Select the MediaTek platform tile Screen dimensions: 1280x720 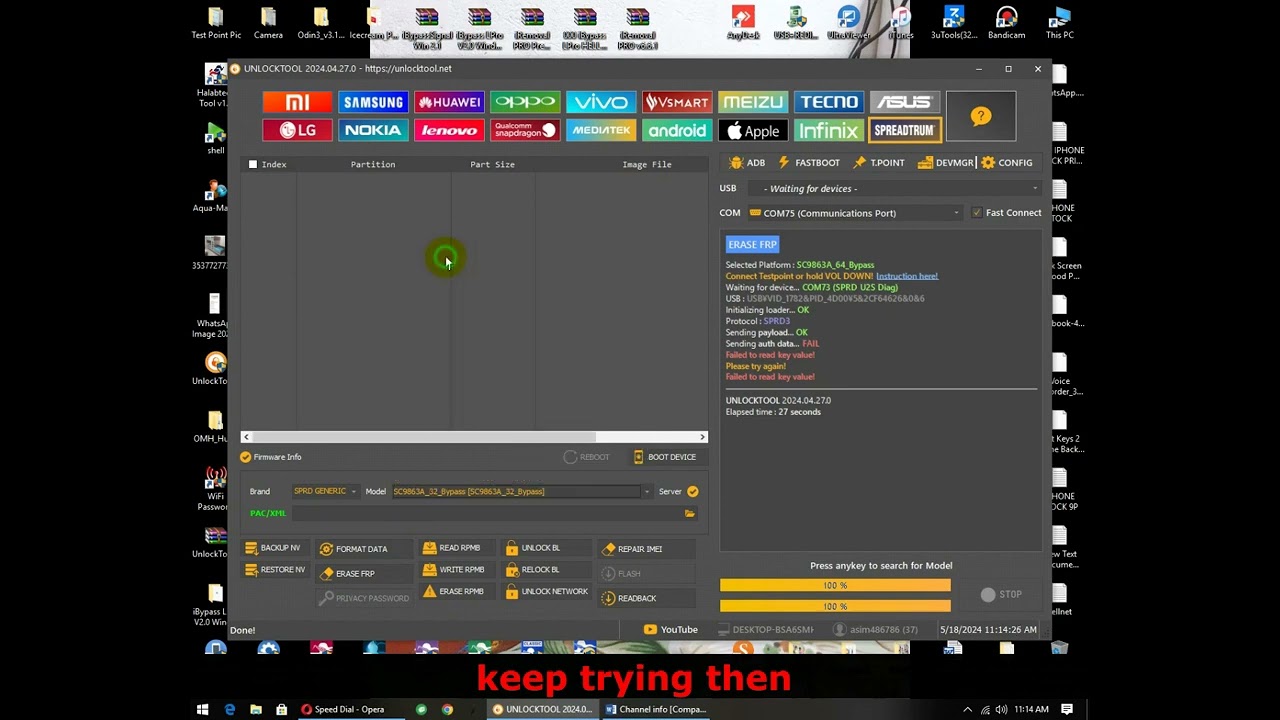pos(601,130)
